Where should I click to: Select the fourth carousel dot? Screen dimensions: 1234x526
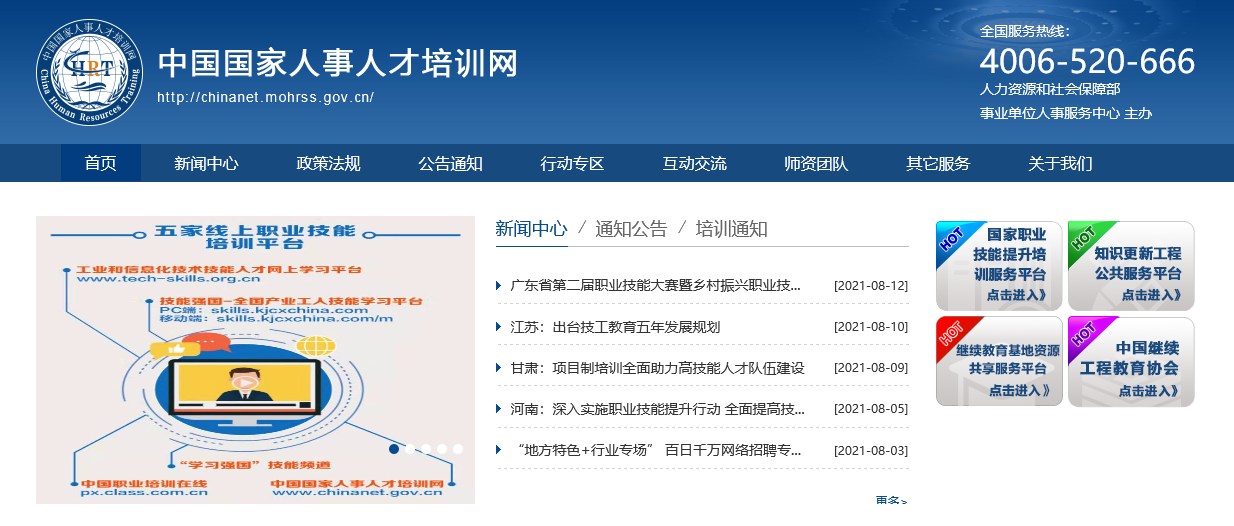point(442,449)
